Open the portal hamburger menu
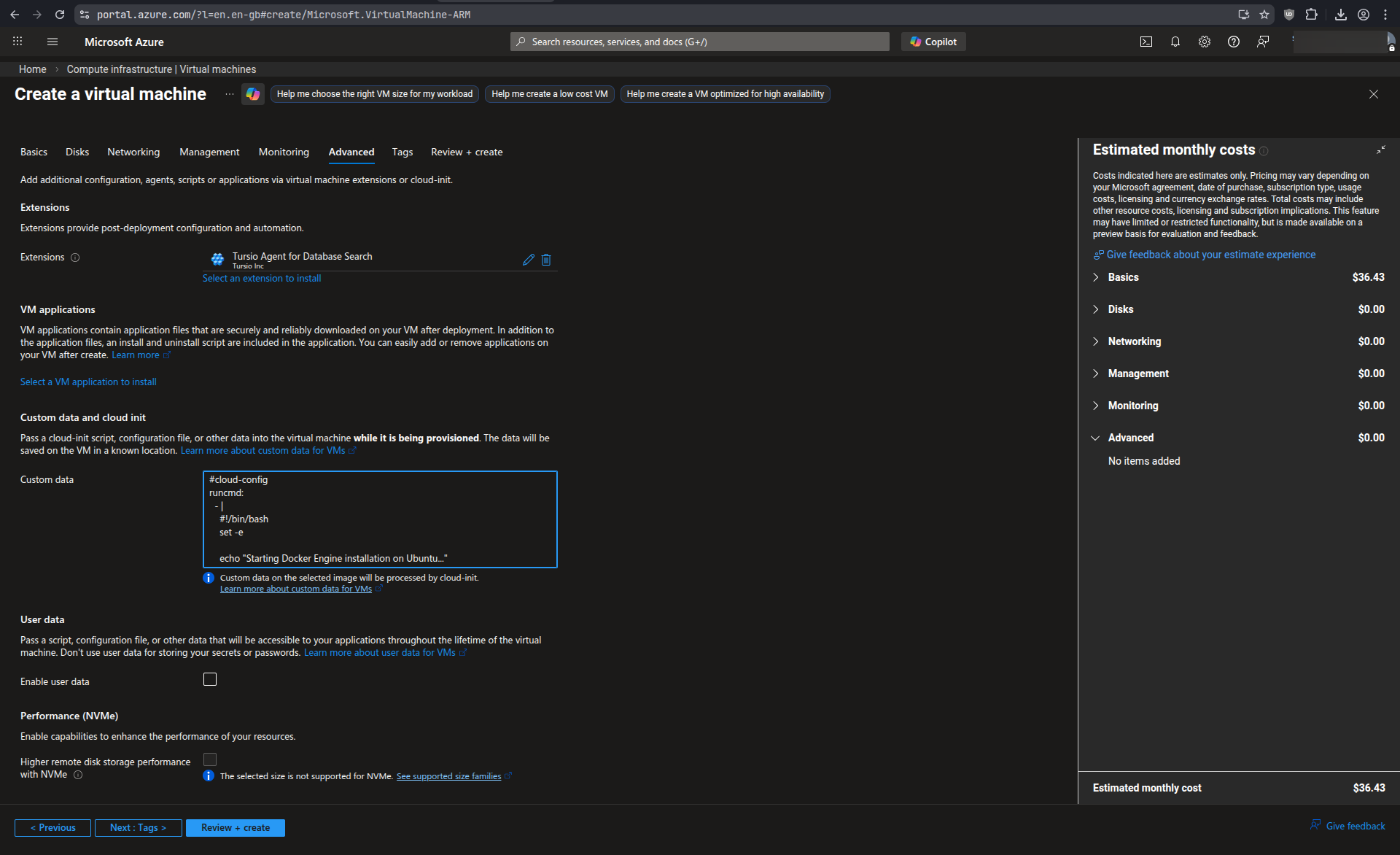The image size is (1400, 855). (52, 42)
